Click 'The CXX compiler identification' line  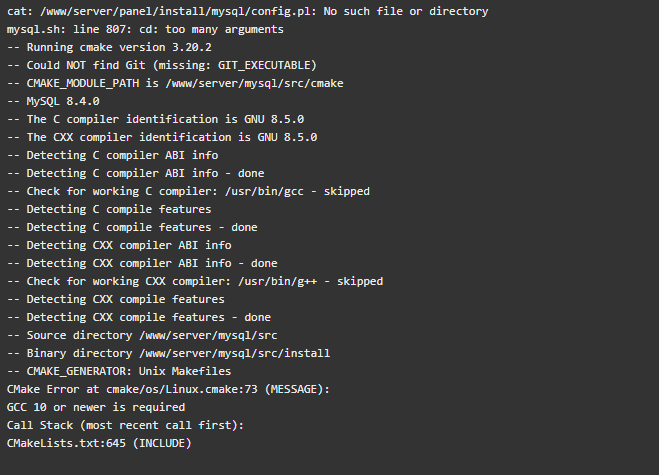[x=162, y=137]
